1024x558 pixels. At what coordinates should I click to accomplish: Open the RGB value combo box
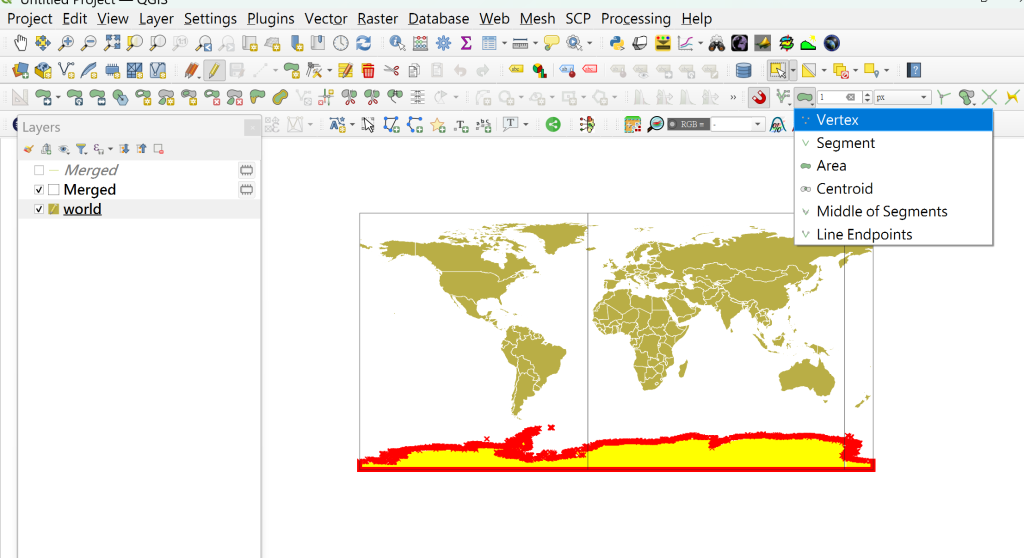click(x=737, y=124)
